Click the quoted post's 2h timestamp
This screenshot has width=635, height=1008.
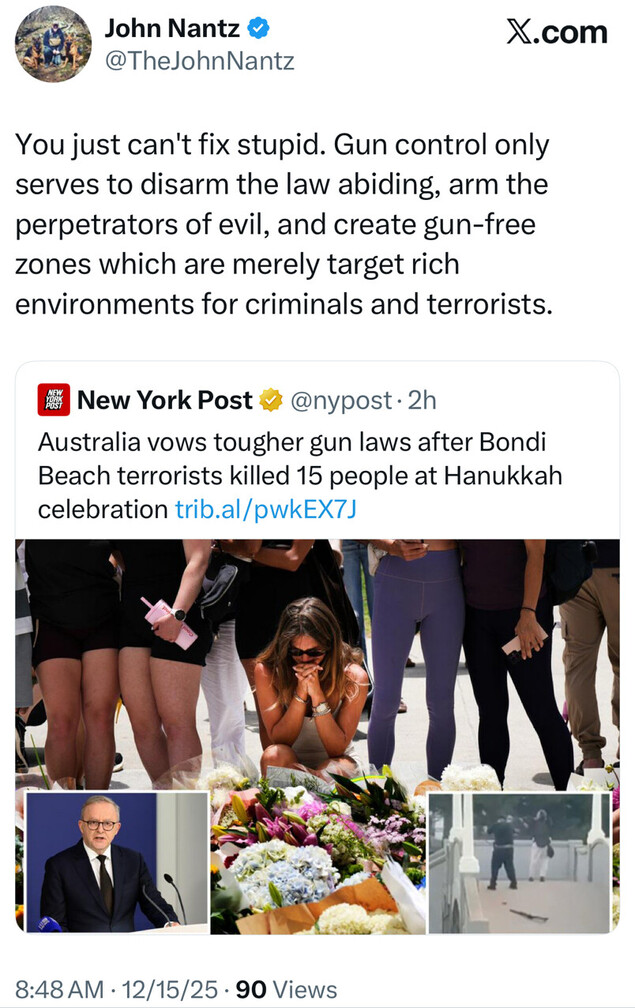pos(424,401)
